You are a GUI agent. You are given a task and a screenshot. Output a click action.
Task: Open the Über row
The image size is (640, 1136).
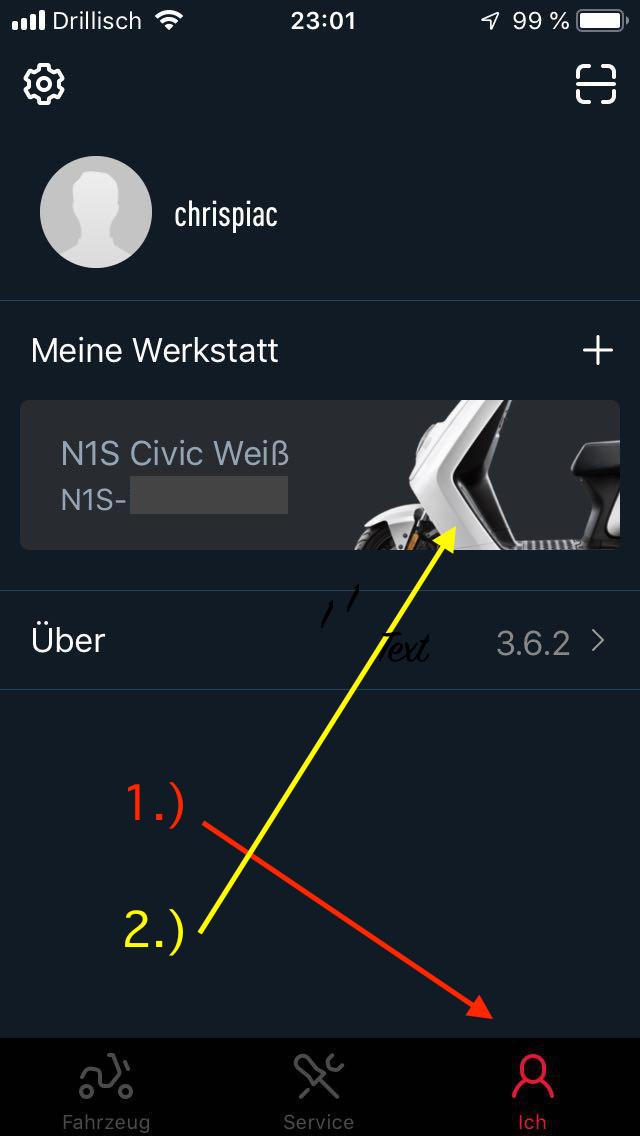320,640
